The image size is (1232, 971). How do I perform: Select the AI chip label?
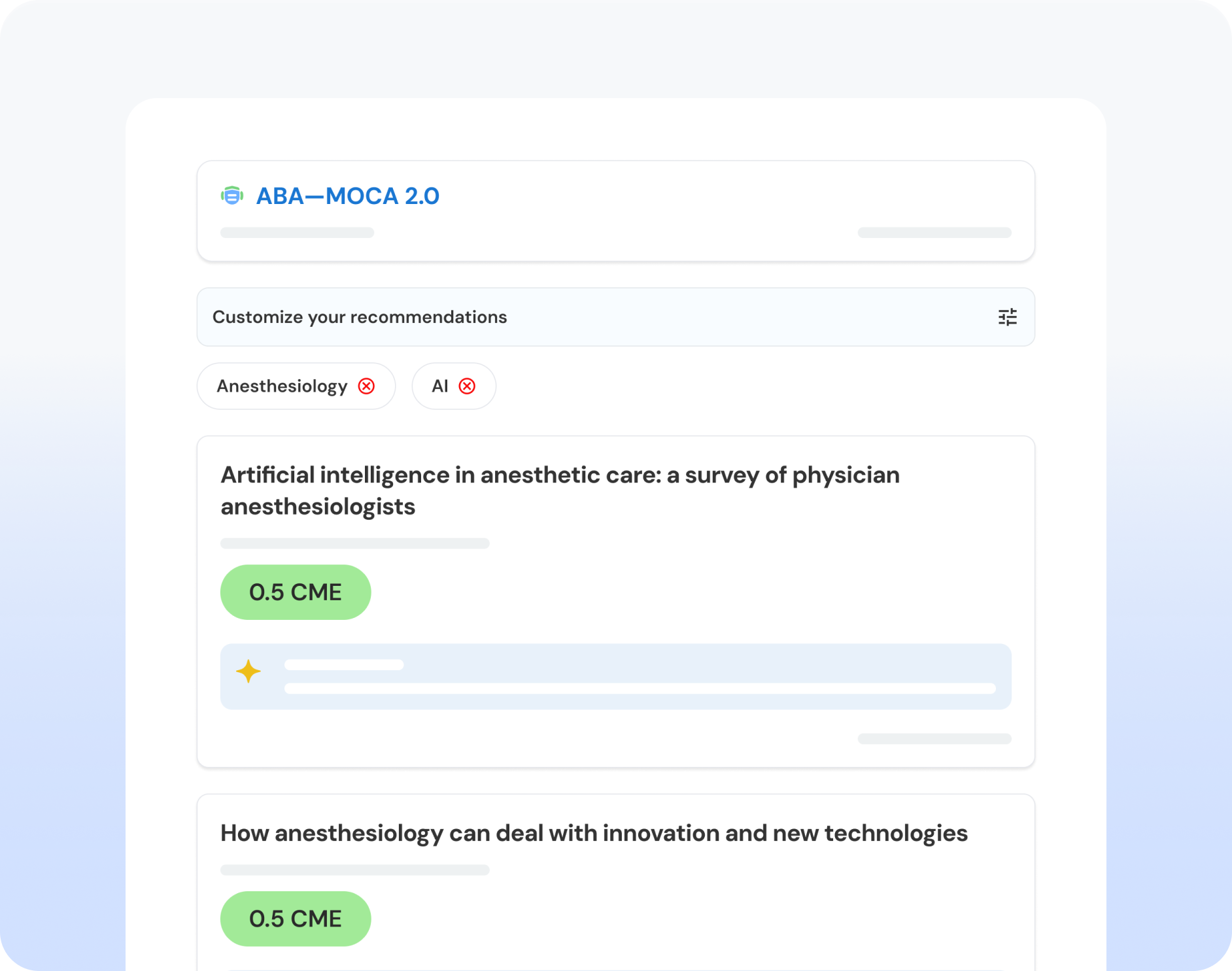click(440, 386)
